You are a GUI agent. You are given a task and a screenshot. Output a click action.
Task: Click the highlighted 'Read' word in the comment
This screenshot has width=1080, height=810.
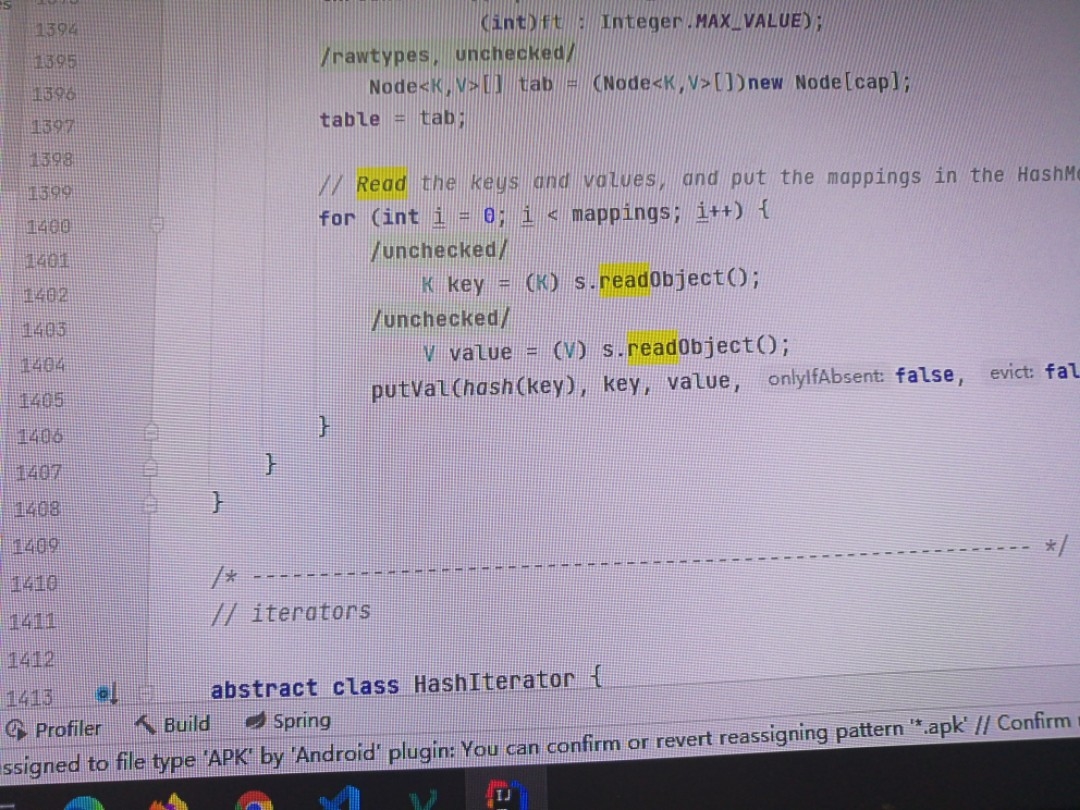pyautogui.click(x=381, y=183)
